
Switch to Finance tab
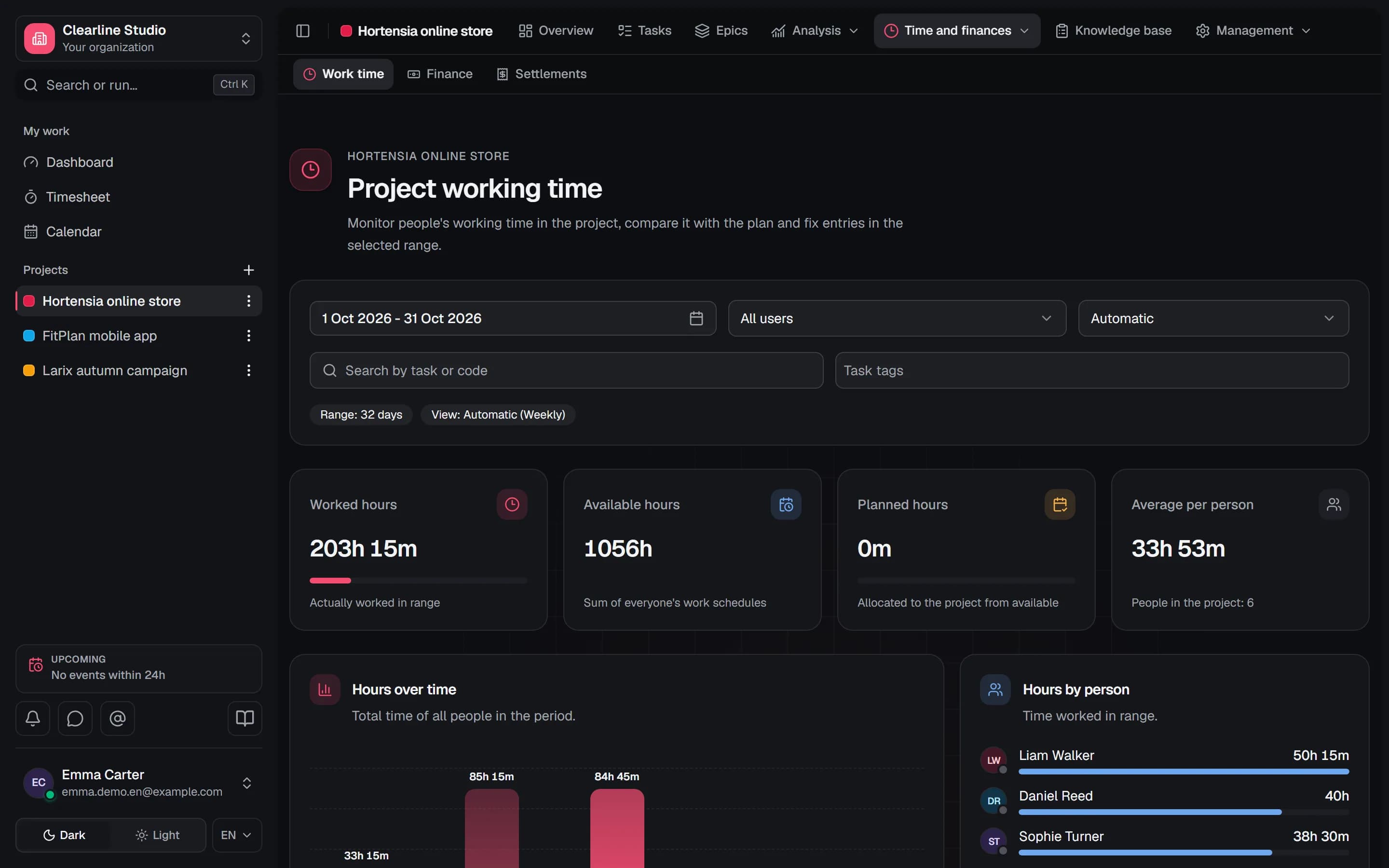[x=440, y=74]
